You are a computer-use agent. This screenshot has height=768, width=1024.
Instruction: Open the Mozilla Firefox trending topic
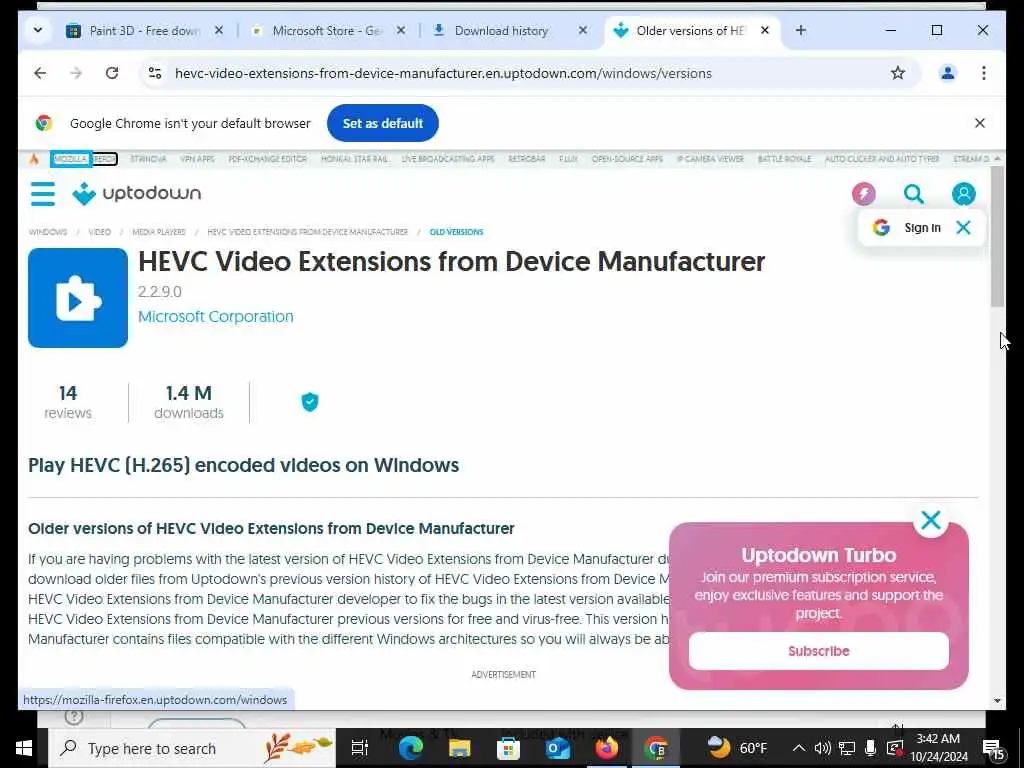[x=84, y=159]
